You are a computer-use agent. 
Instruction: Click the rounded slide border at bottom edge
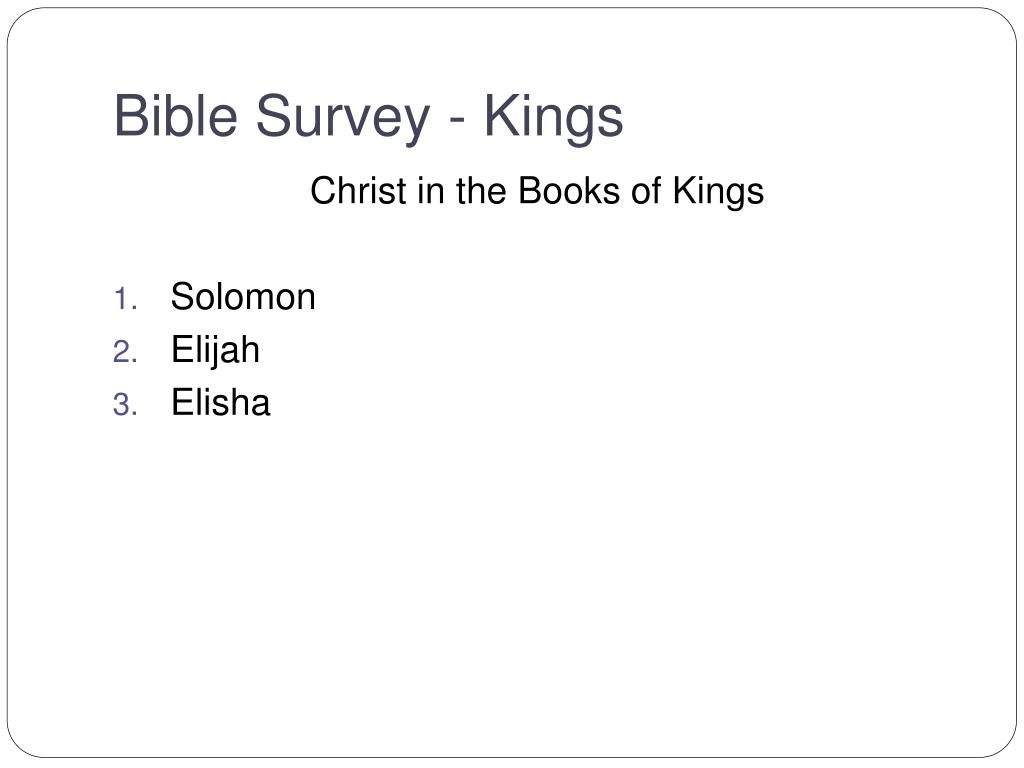click(512, 758)
